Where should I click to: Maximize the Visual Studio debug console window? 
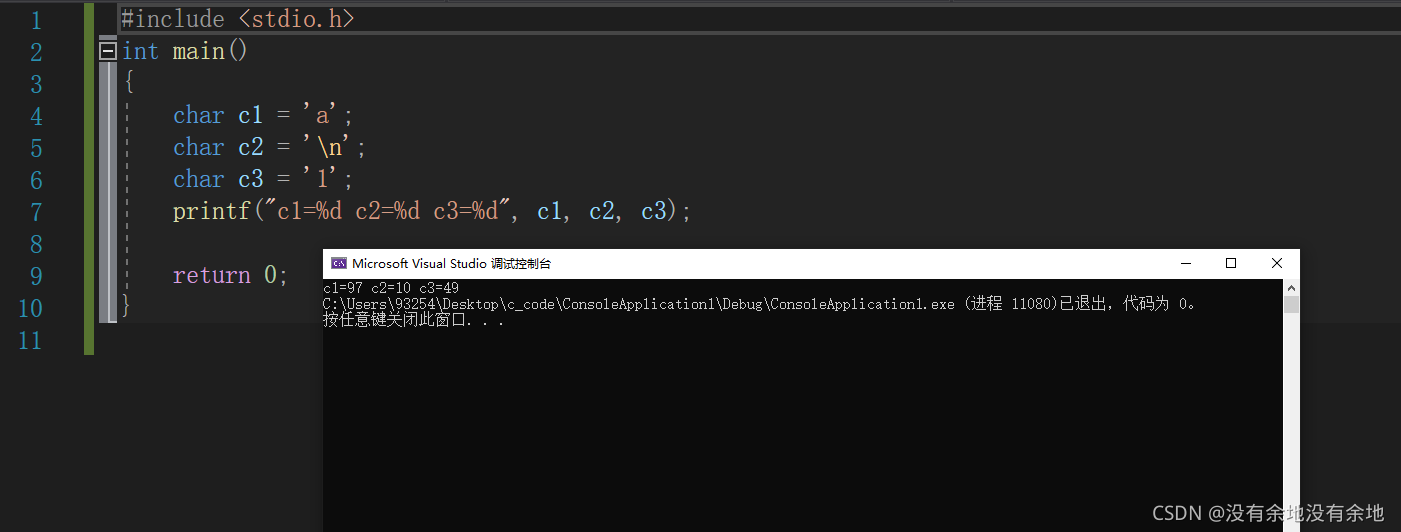point(1231,263)
